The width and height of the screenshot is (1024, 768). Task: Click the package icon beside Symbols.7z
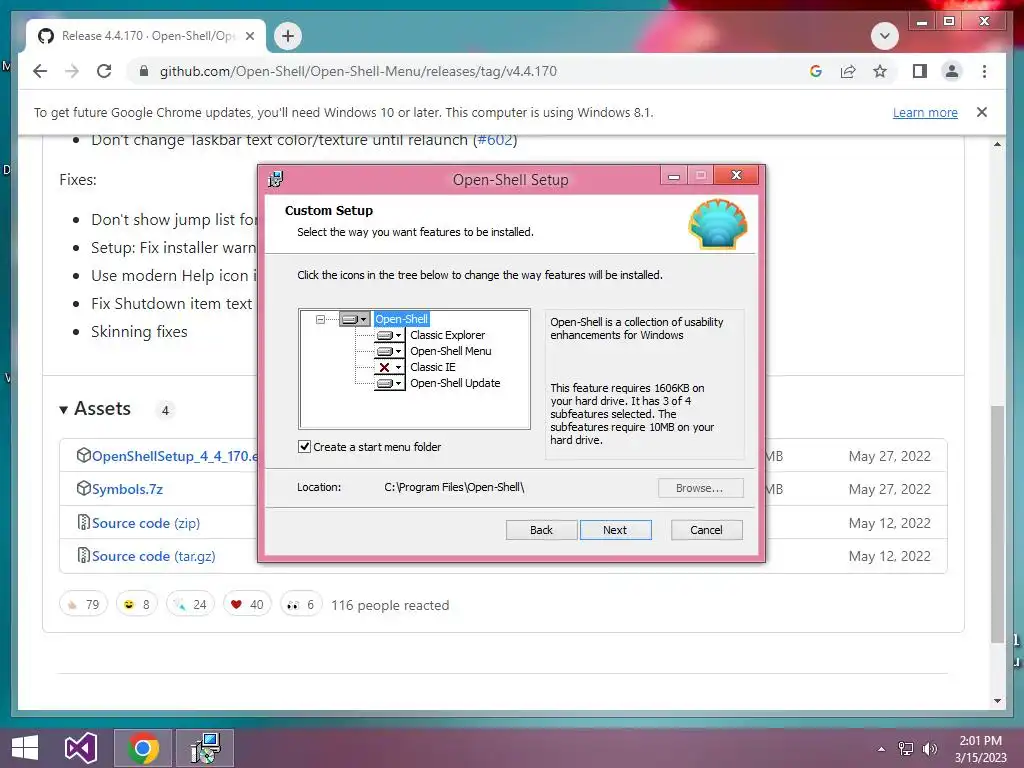(84, 488)
